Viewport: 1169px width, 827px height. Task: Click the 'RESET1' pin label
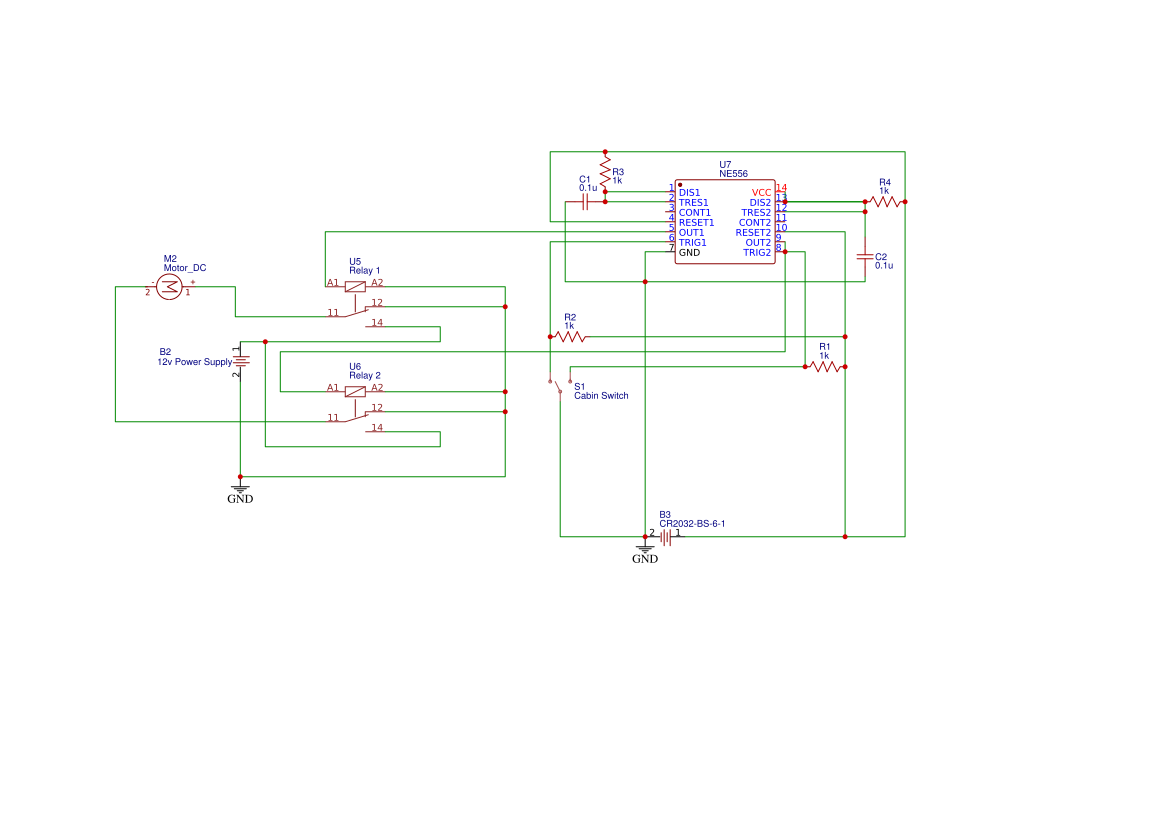coord(696,222)
